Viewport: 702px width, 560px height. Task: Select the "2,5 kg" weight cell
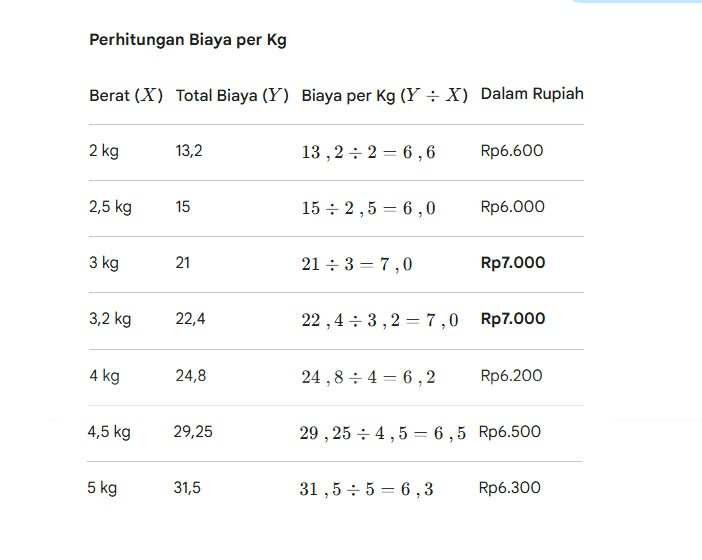point(110,207)
